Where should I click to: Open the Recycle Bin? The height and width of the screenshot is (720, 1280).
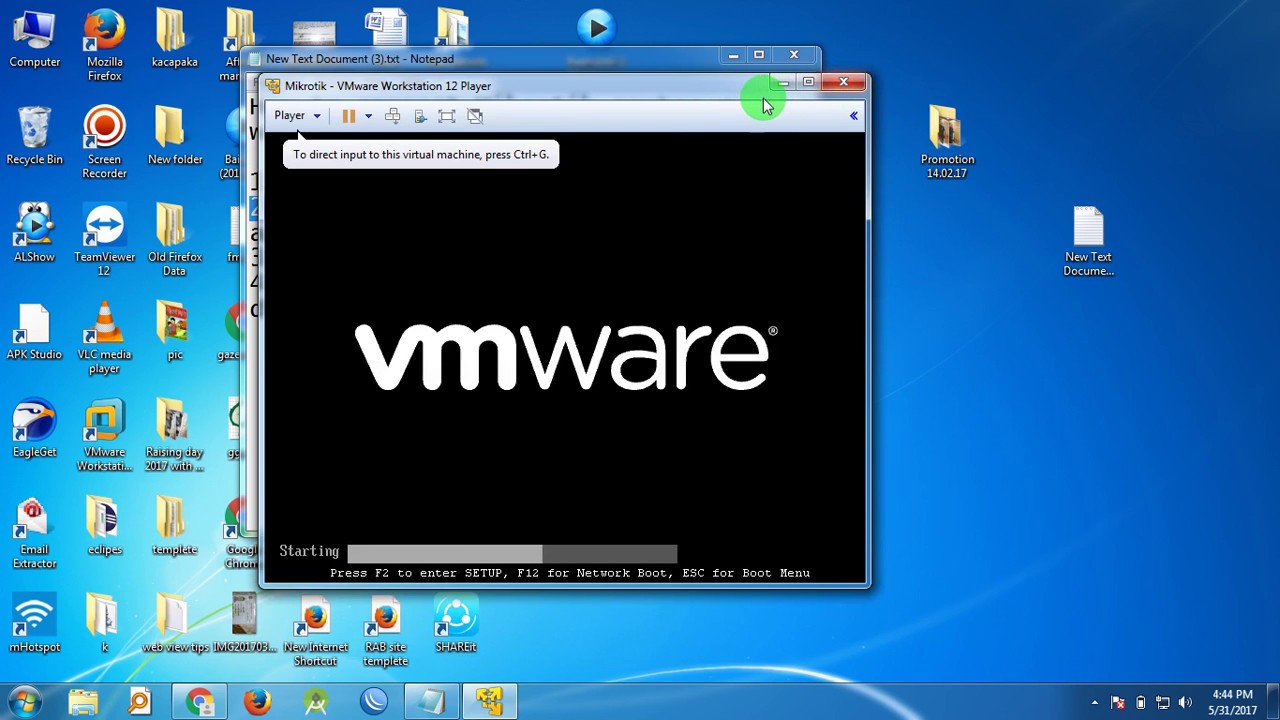click(34, 136)
